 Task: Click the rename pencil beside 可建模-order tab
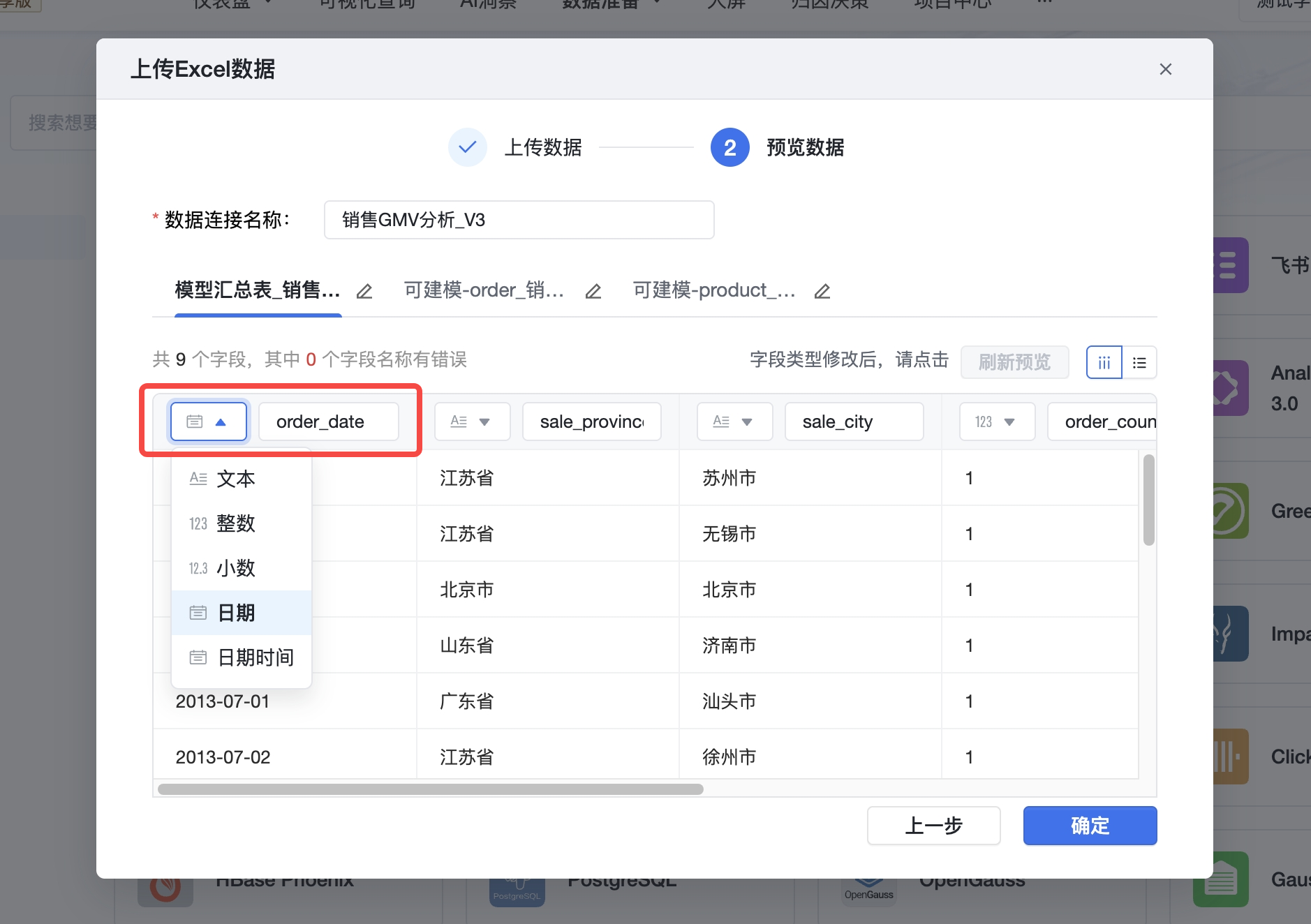click(593, 291)
